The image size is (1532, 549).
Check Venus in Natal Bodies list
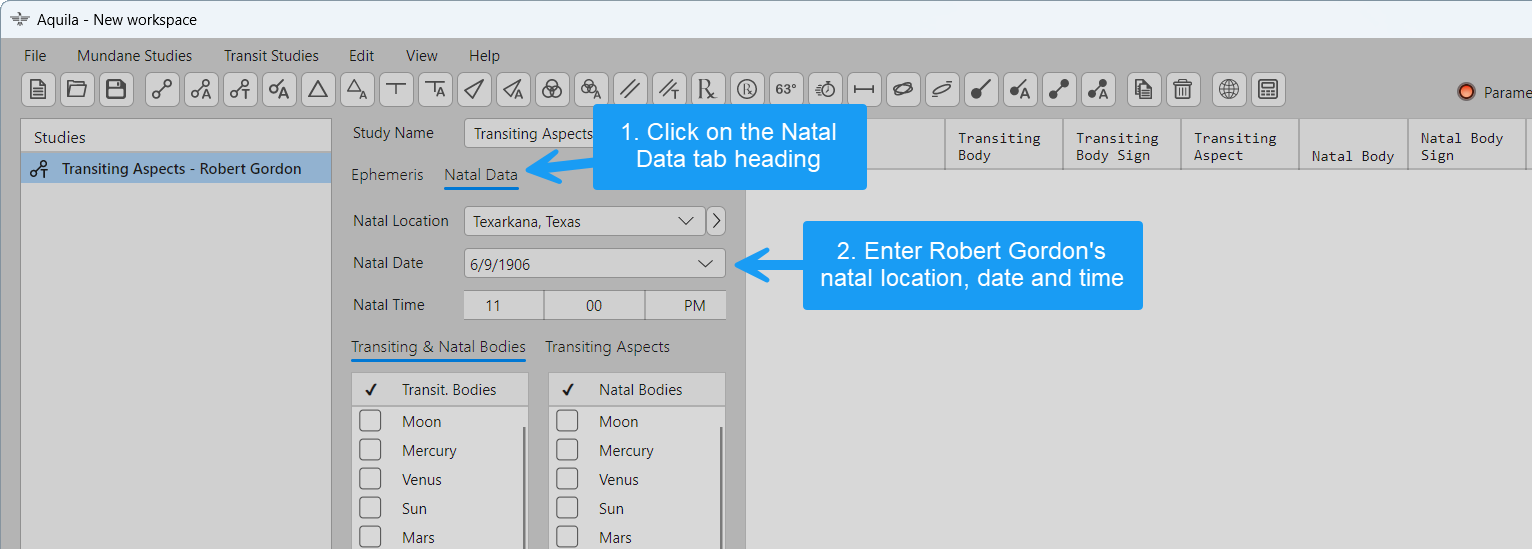click(567, 479)
